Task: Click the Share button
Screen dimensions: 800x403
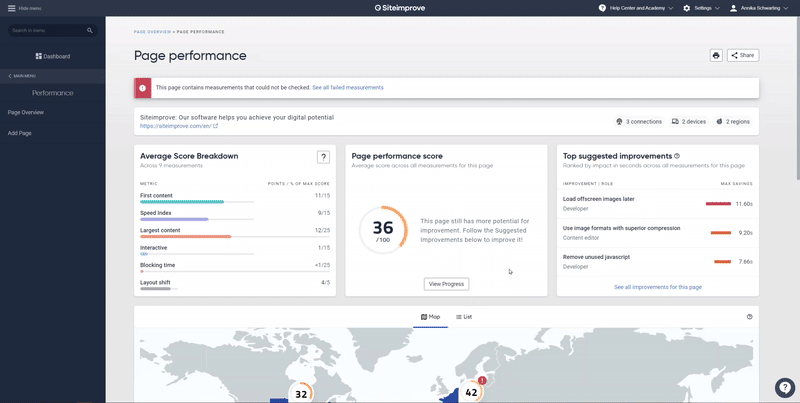Action: click(x=743, y=55)
